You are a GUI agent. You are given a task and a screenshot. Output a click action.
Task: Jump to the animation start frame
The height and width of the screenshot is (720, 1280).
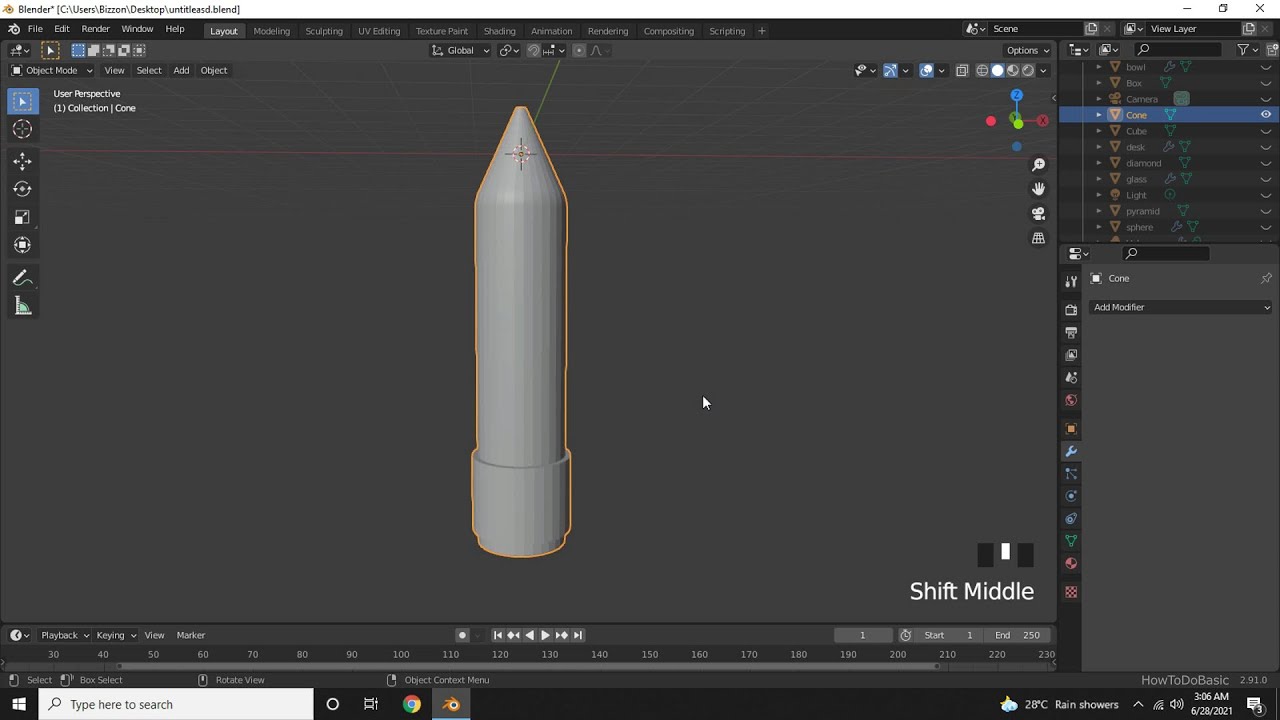click(497, 635)
